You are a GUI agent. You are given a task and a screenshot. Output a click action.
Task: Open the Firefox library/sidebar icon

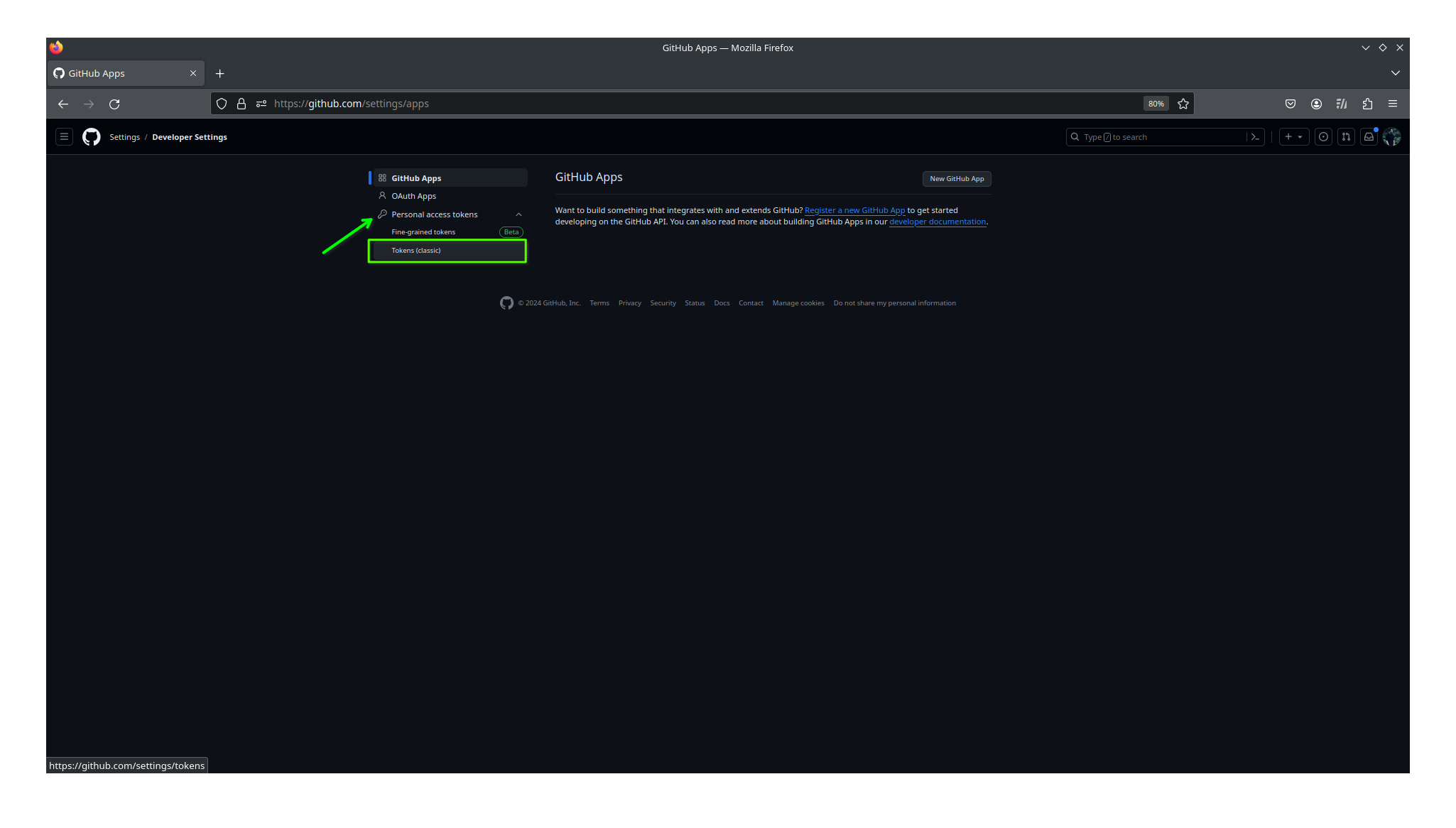[x=1342, y=104]
